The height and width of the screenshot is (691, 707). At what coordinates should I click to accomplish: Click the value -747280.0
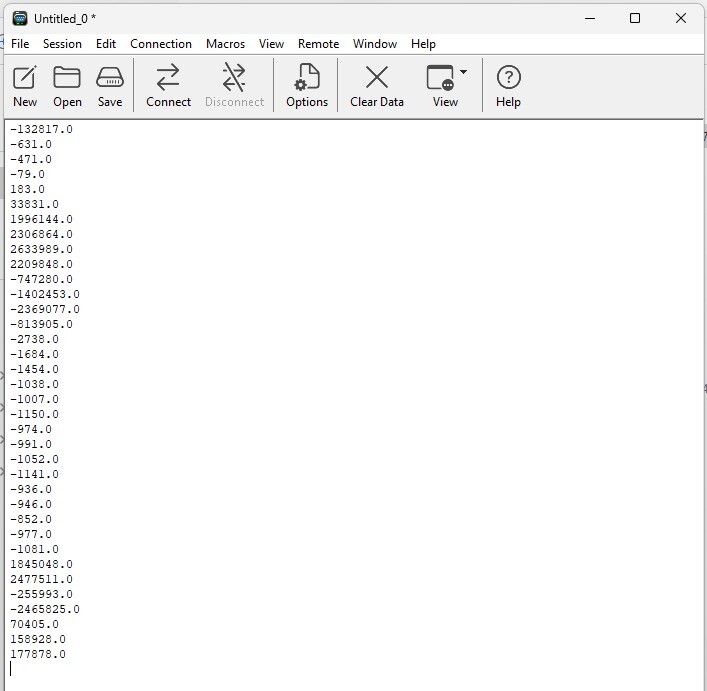pyautogui.click(x=41, y=279)
